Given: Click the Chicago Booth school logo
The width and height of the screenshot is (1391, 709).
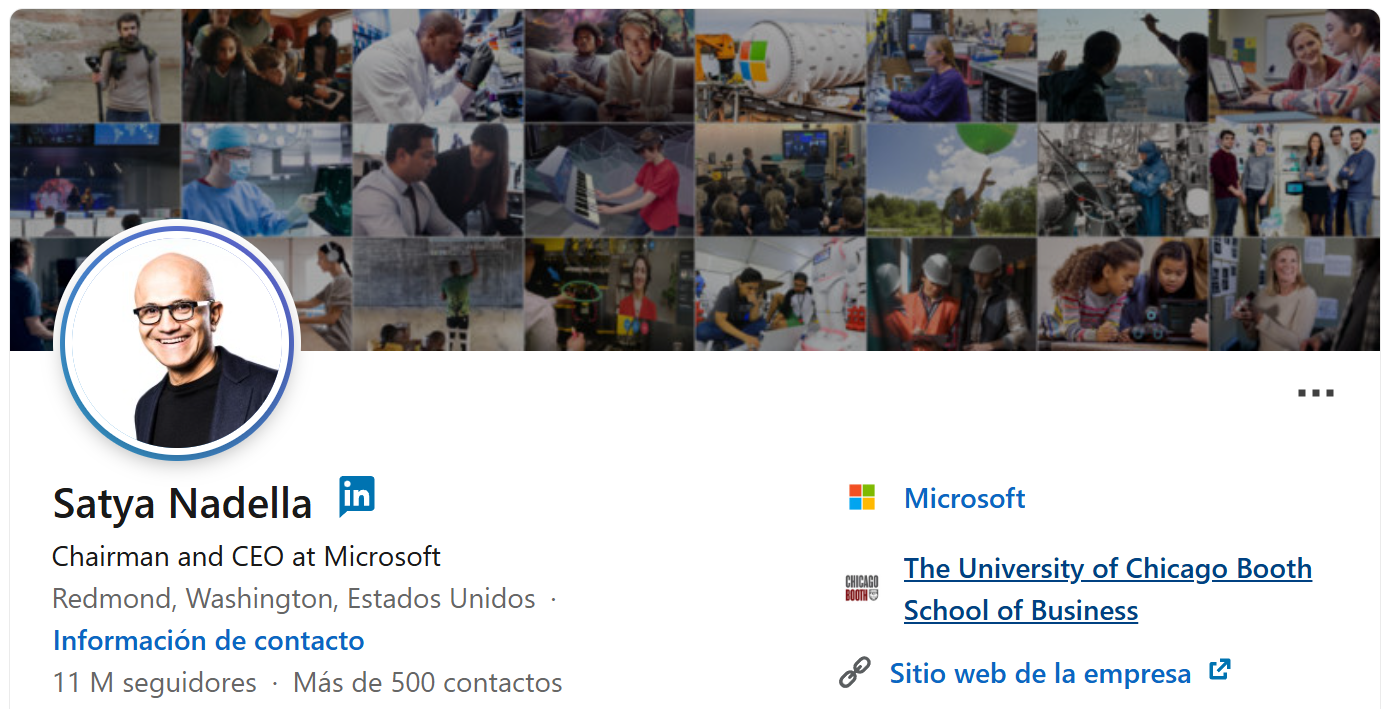Looking at the screenshot, I should [x=861, y=588].
